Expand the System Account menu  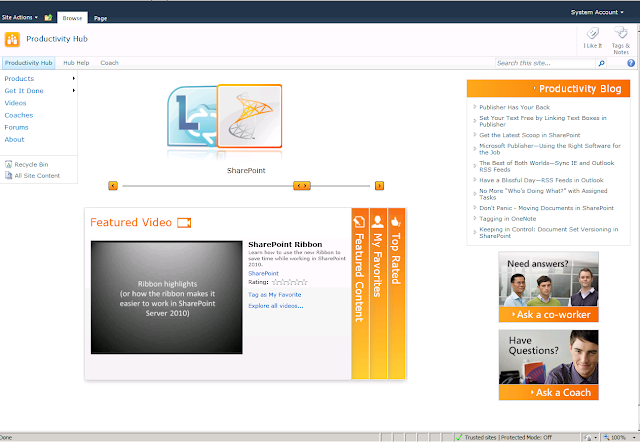(597, 12)
